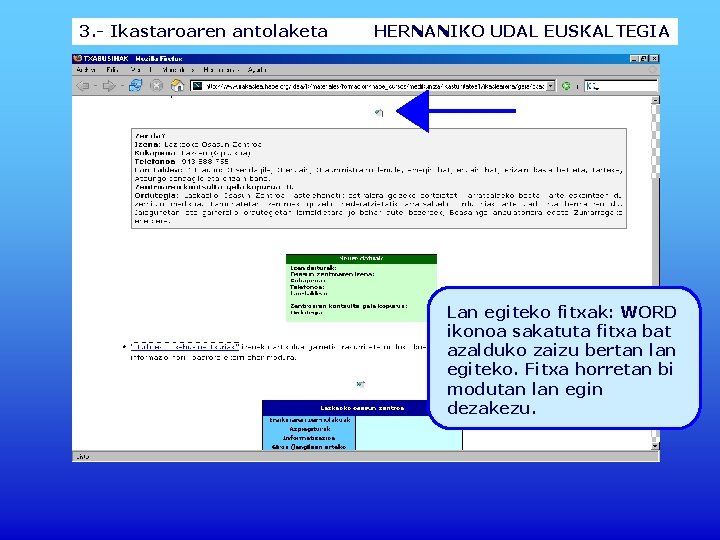Image resolution: width=720 pixels, height=540 pixels.
Task: Click the "Telefonoa:" label in the green table
Action: pos(307,287)
